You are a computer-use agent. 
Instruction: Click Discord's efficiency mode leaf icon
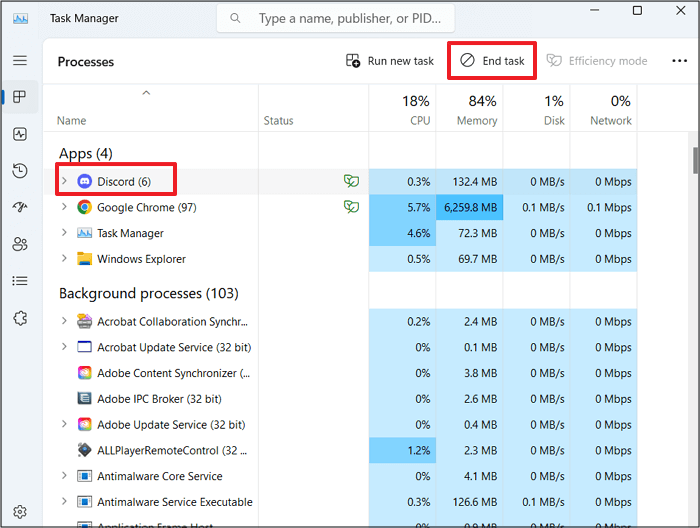tap(351, 181)
